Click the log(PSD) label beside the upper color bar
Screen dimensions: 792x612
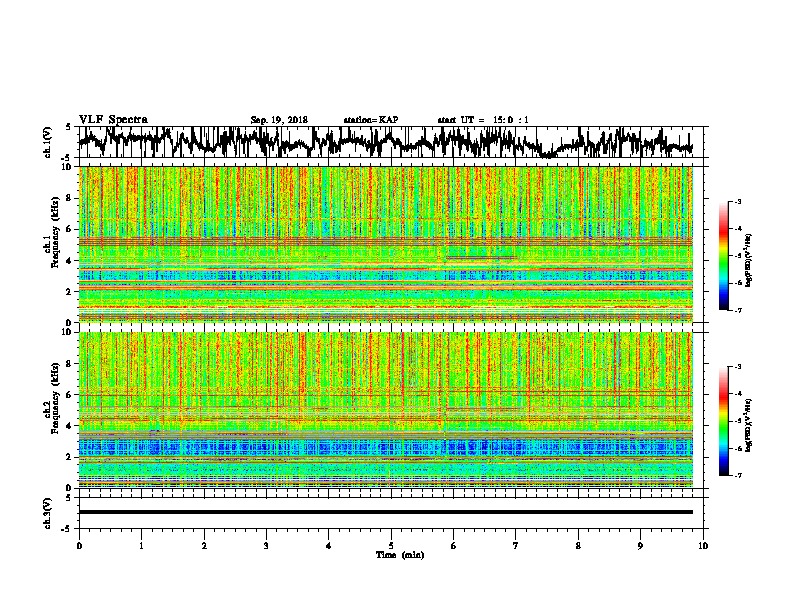click(748, 260)
